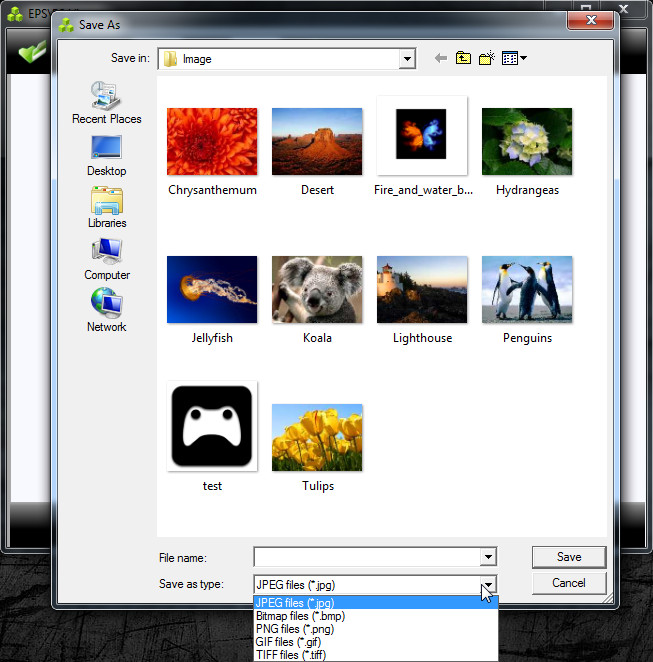The height and width of the screenshot is (662, 653).
Task: Click the Save button
Action: 569,557
